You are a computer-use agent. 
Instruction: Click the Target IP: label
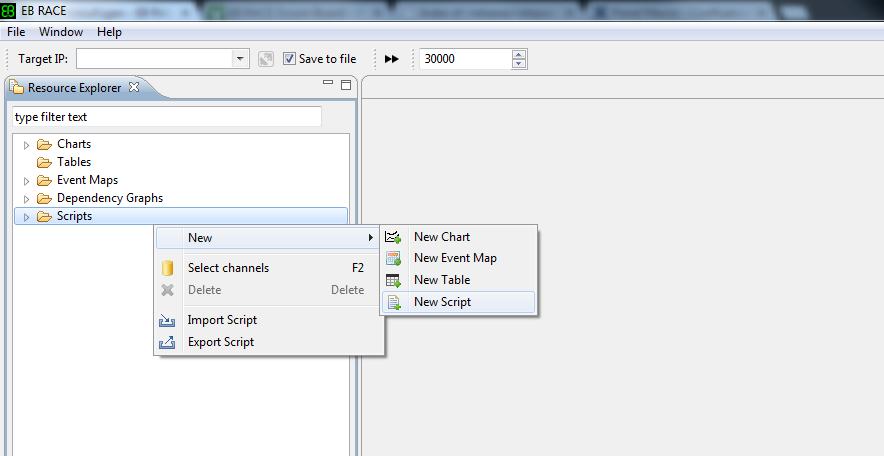coord(43,59)
